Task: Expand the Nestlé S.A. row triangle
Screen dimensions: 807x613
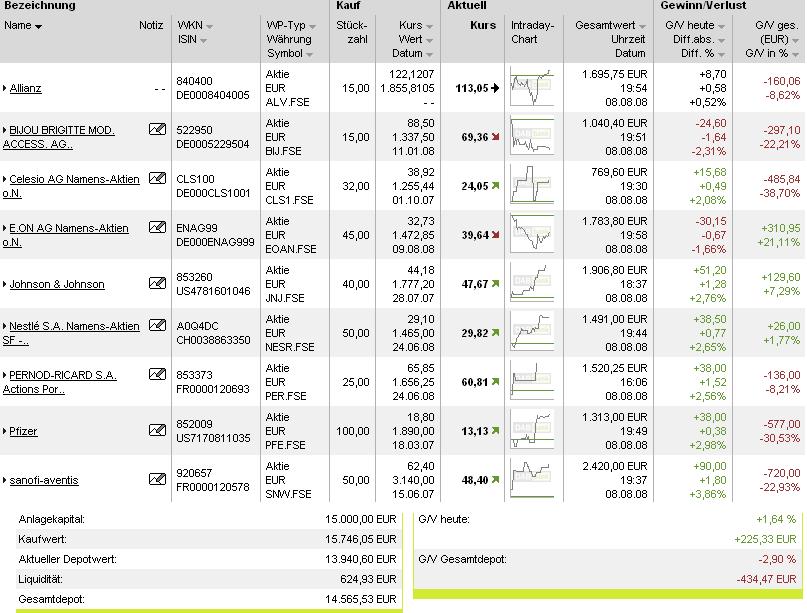Action: point(5,326)
